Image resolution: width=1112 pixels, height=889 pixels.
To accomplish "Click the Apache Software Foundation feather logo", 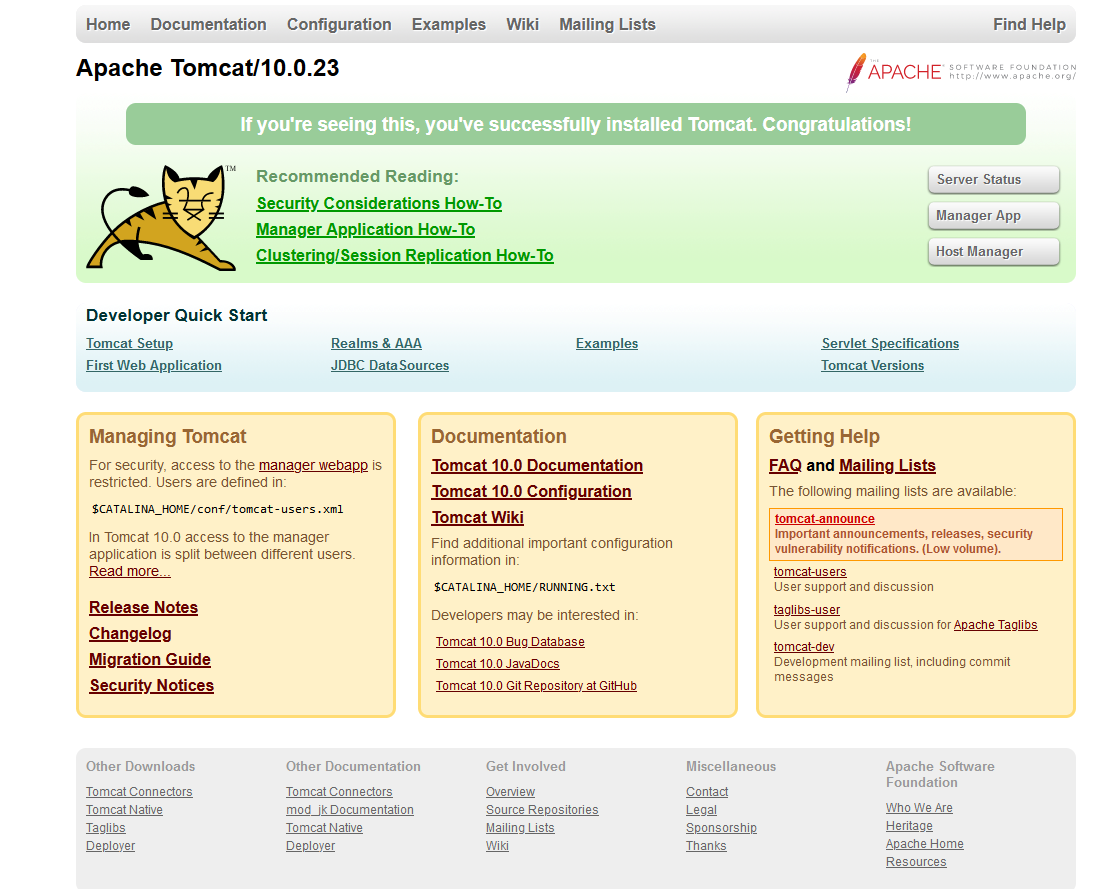I will (x=961, y=72).
